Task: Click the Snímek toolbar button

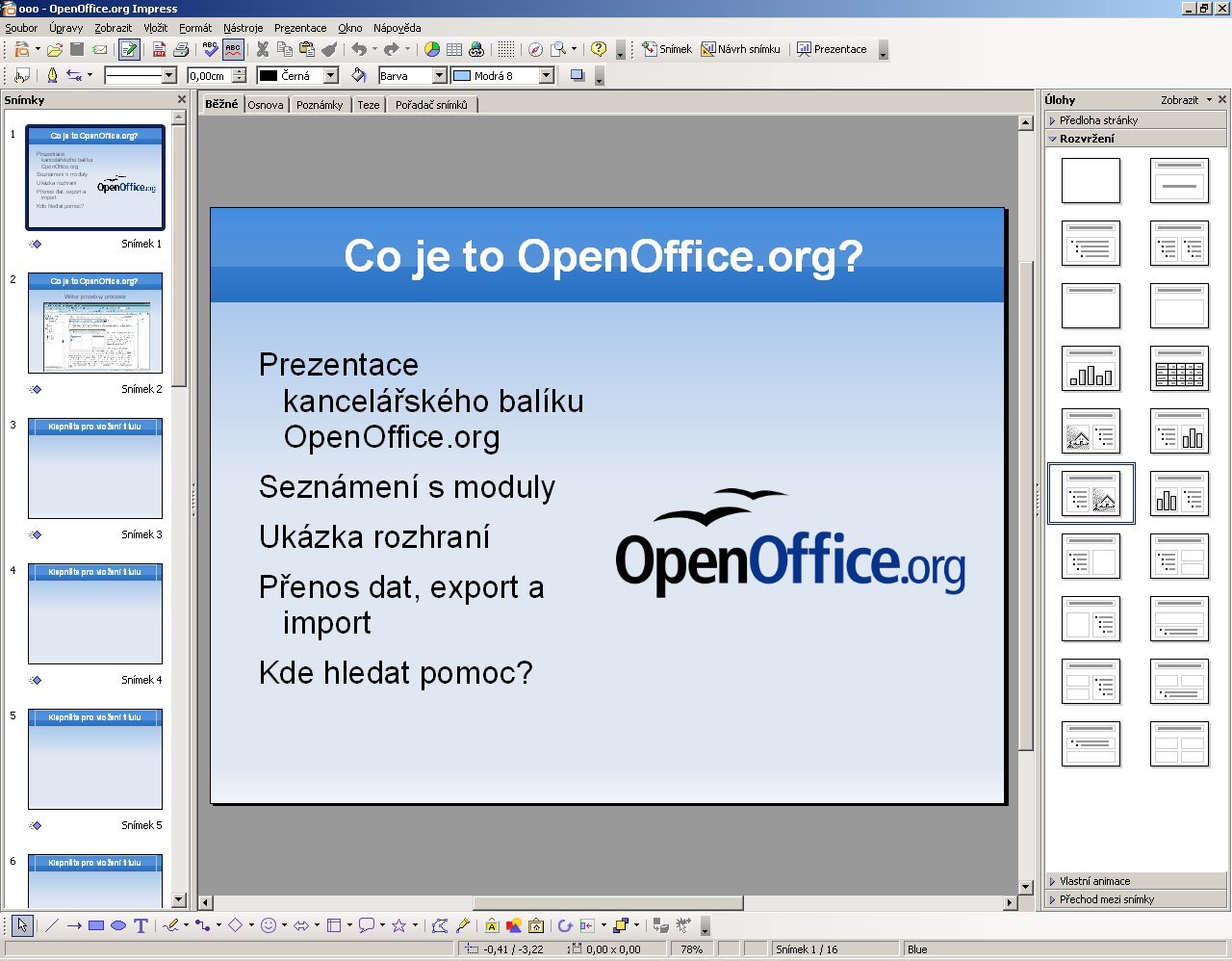Action: [x=667, y=49]
